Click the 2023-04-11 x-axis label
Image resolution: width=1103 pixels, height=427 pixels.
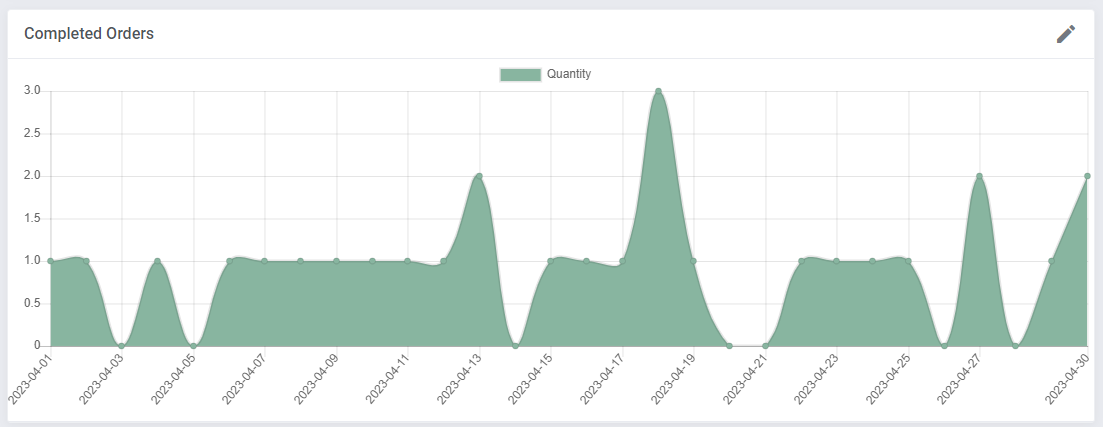click(x=388, y=378)
